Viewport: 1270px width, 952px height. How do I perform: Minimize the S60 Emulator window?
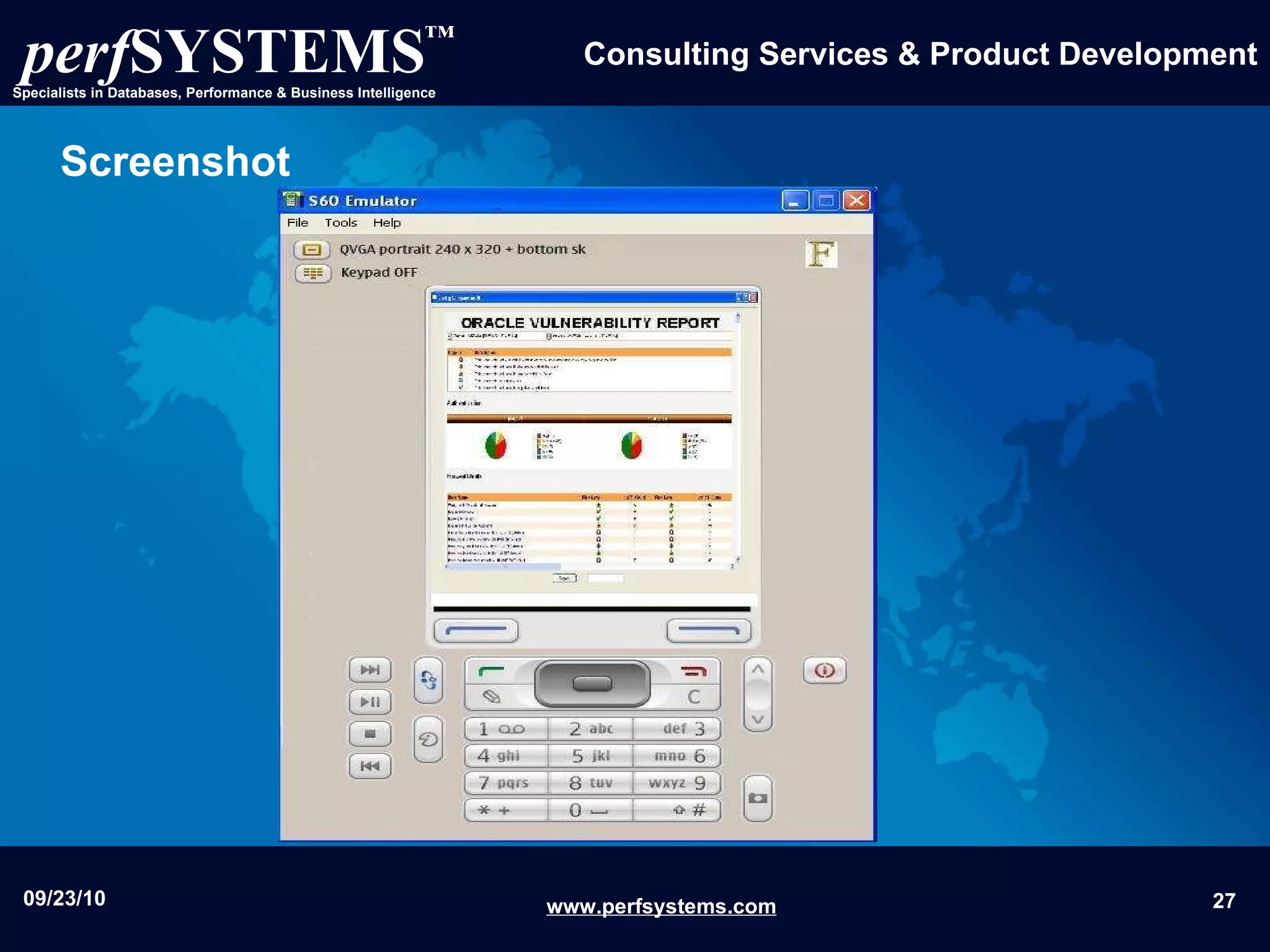(x=795, y=201)
